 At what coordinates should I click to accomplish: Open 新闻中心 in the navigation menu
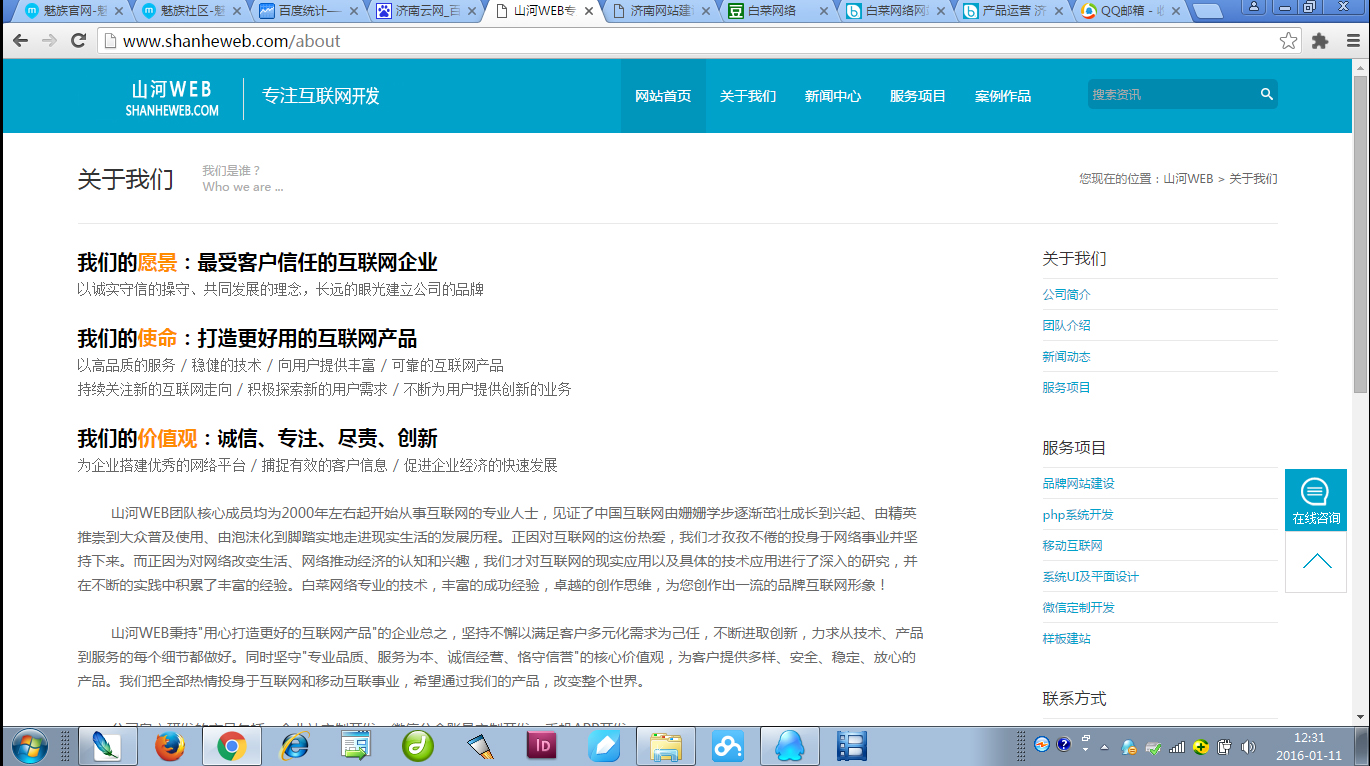coord(832,96)
